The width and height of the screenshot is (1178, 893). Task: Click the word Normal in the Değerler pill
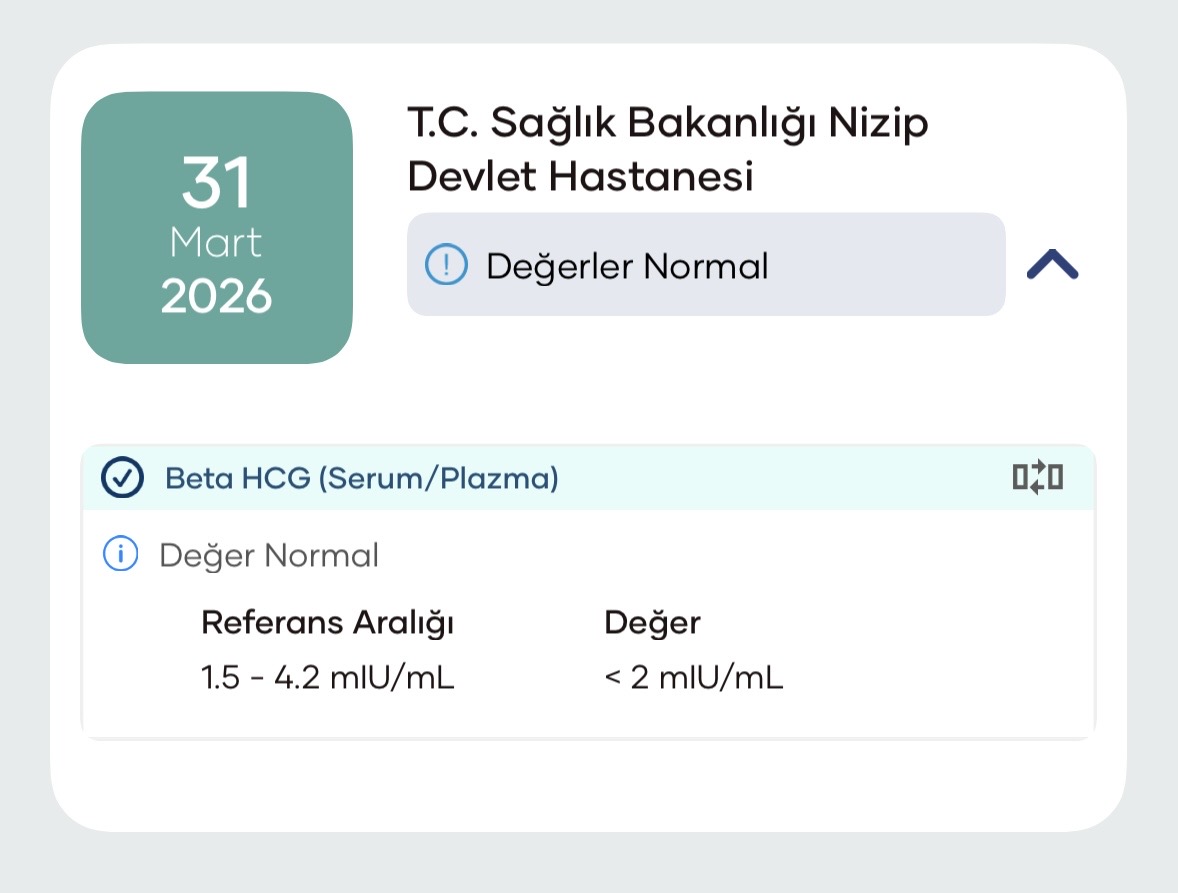(706, 266)
